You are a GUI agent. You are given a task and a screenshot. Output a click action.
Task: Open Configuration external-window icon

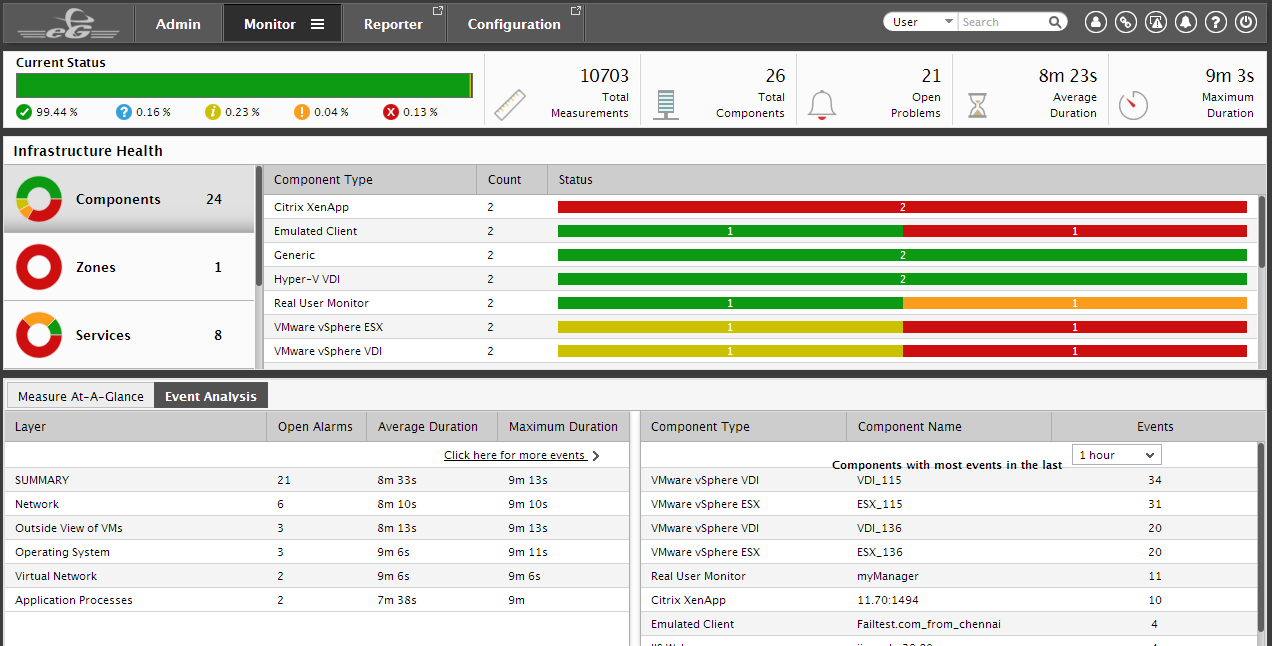(575, 11)
